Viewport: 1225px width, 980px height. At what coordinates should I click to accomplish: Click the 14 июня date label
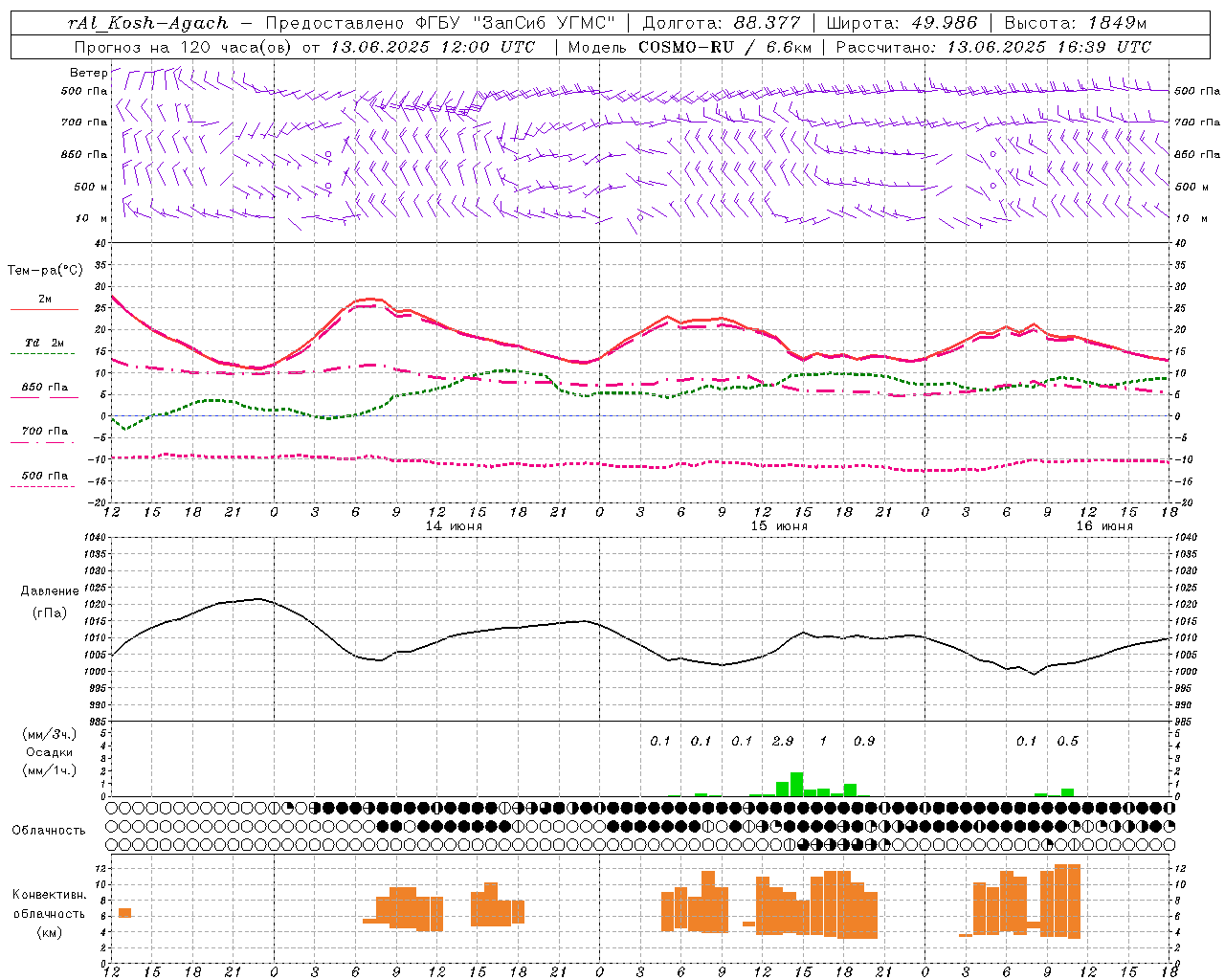[454, 526]
